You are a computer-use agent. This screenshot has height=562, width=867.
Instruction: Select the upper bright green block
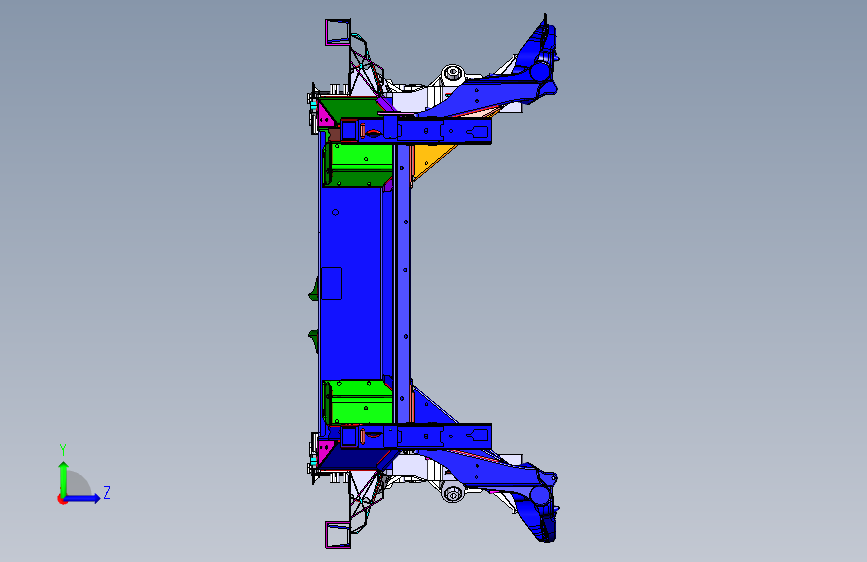361,158
